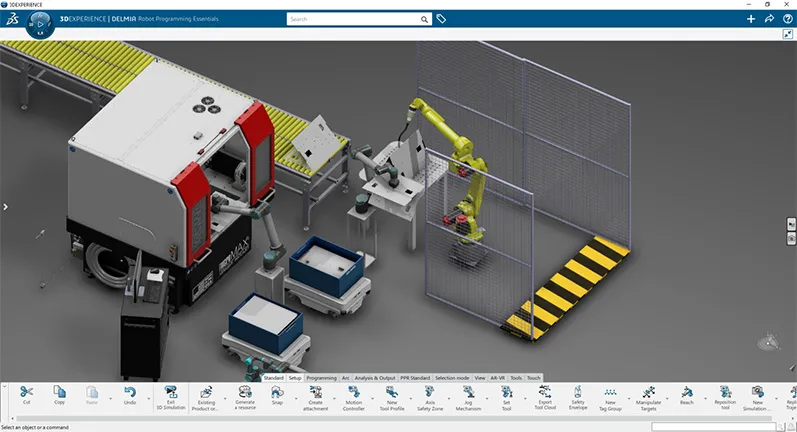Expand the Snap dropdown arrow
The image size is (797, 432).
point(296,398)
